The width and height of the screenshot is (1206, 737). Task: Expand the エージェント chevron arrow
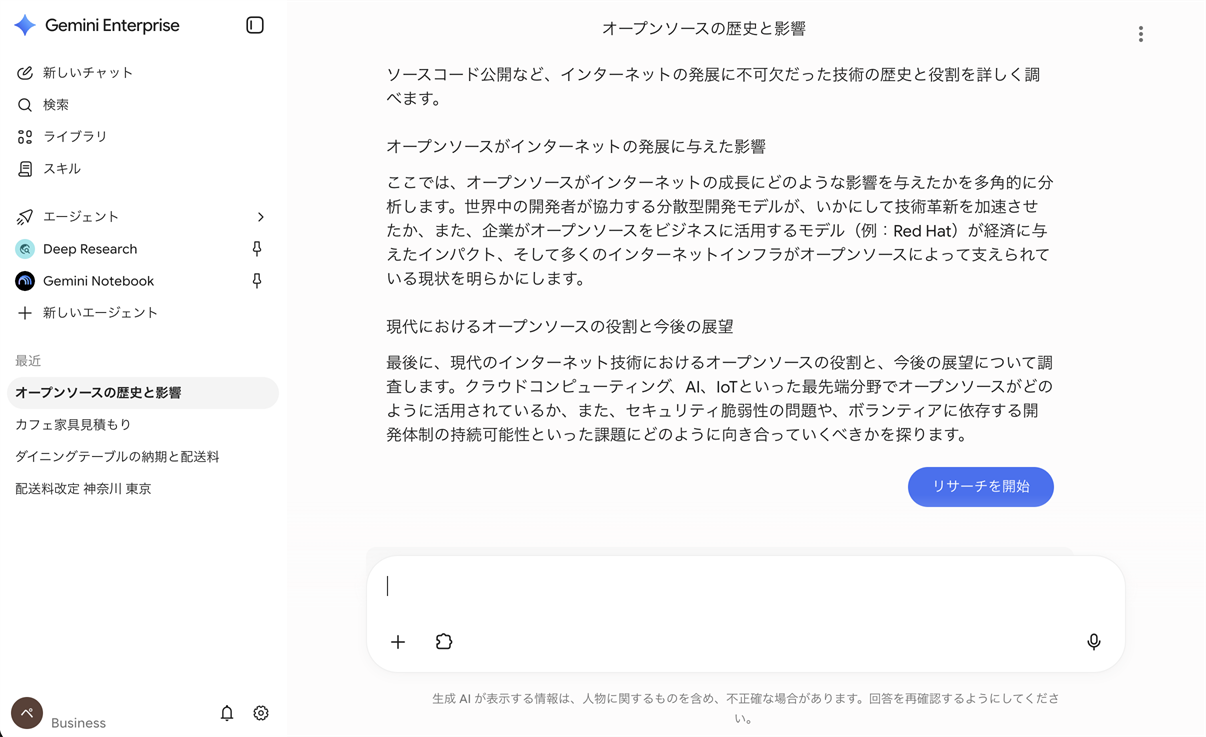(x=261, y=217)
